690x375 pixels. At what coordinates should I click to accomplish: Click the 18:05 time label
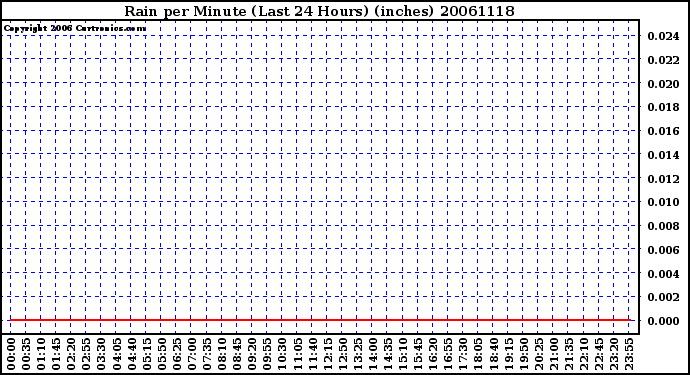[478, 354]
